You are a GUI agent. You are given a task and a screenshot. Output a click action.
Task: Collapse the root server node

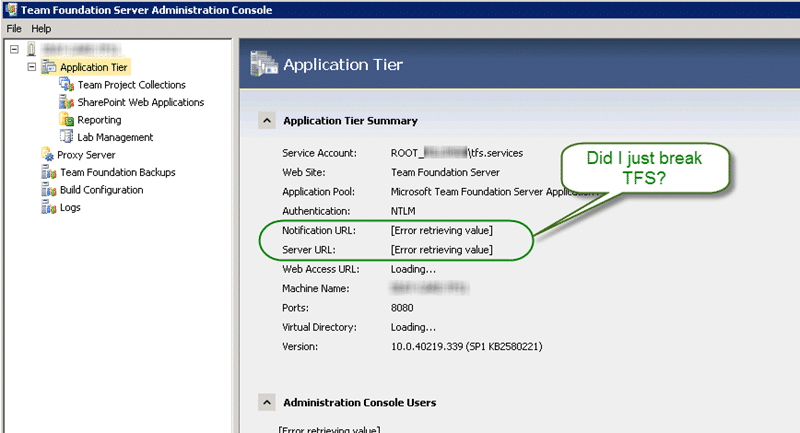[14, 49]
